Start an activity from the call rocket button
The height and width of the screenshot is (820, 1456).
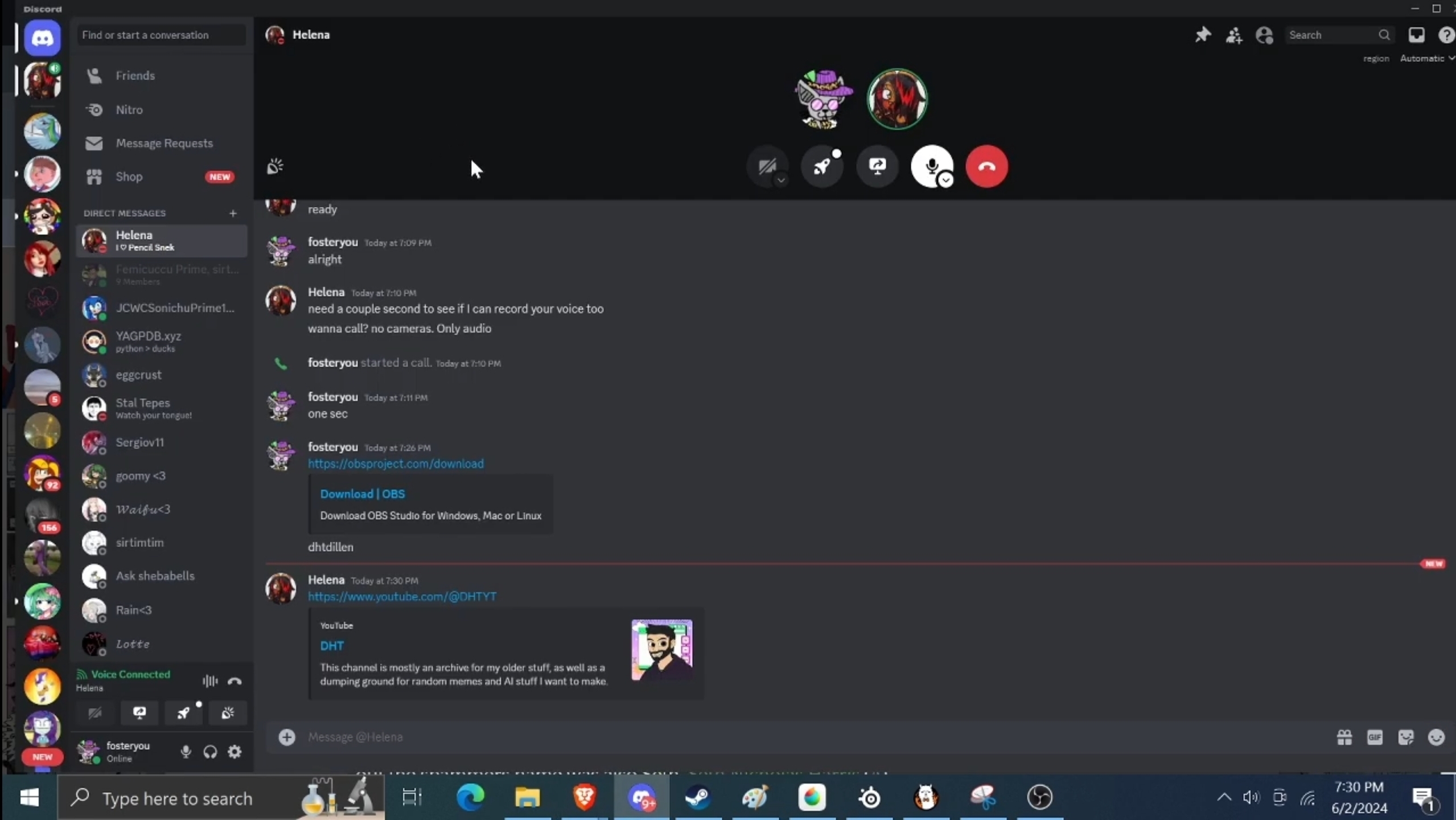point(822,166)
